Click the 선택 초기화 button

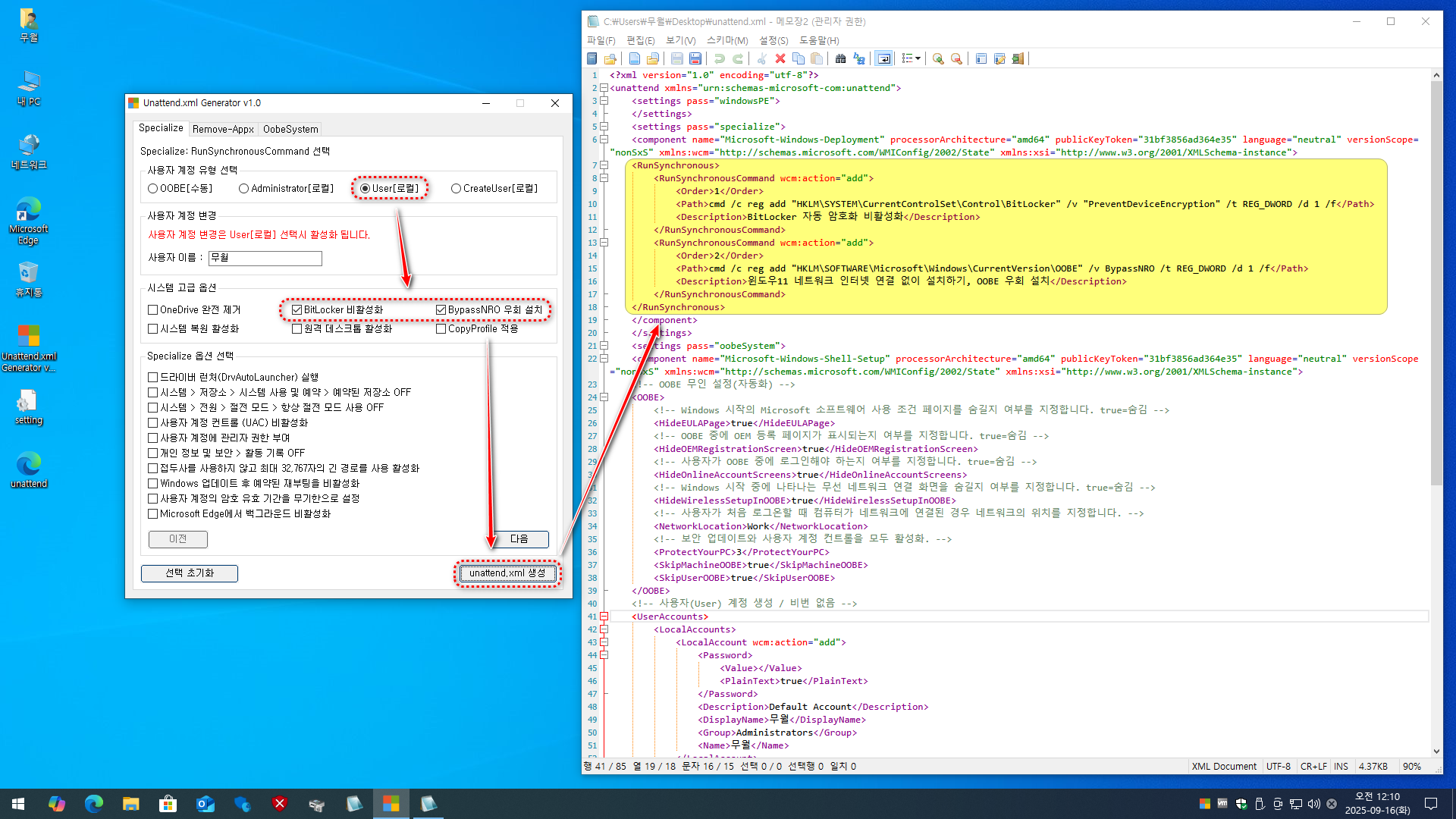coord(190,573)
